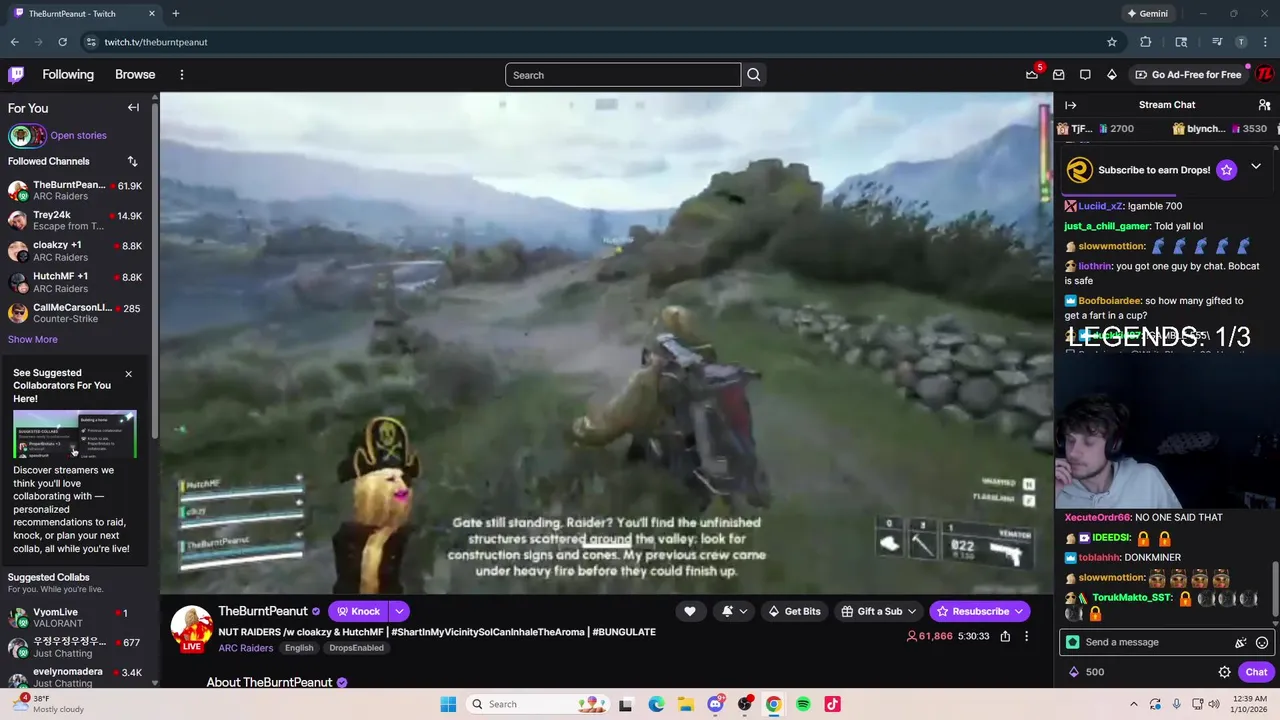Viewport: 1280px width, 720px height.
Task: Open Windows Start menu
Action: 448,704
